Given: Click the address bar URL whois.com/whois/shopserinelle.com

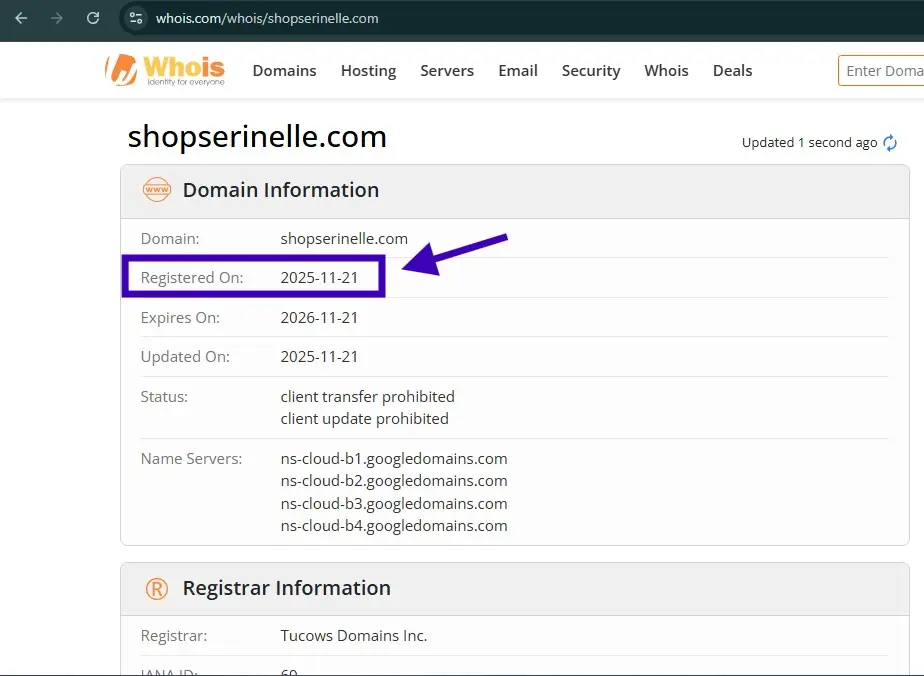Looking at the screenshot, I should pos(267,18).
